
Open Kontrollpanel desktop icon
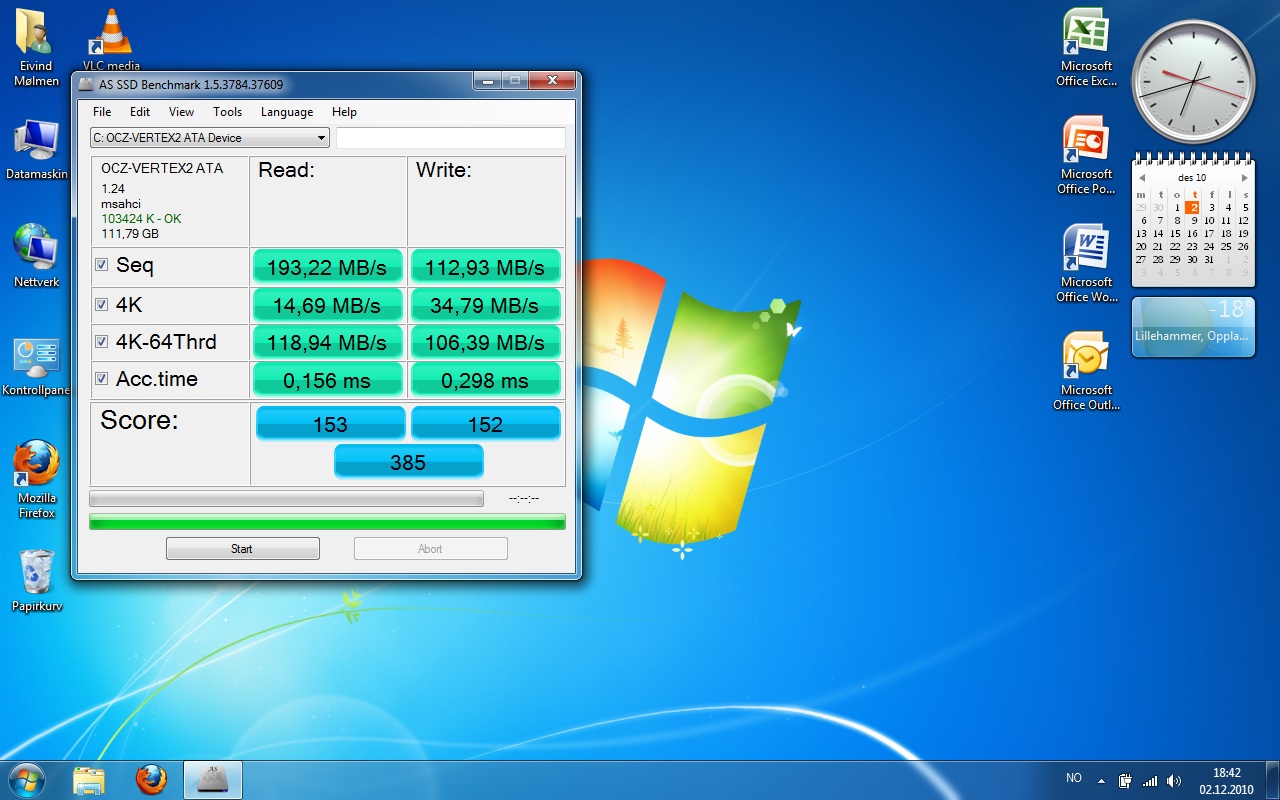[x=36, y=368]
